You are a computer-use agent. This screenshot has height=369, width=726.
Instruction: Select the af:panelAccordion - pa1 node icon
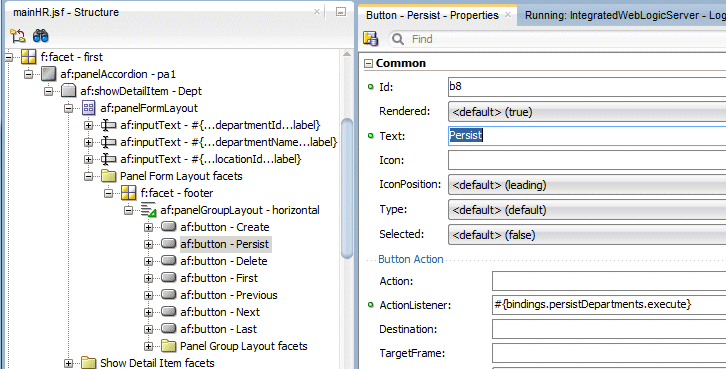coord(48,74)
